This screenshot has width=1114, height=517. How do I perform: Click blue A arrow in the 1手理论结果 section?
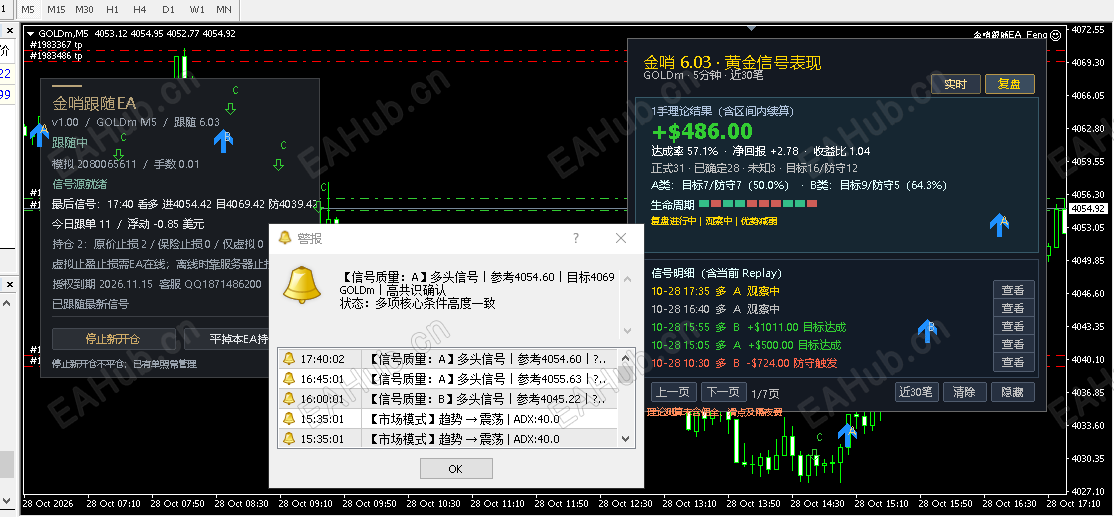pyautogui.click(x=1000, y=225)
